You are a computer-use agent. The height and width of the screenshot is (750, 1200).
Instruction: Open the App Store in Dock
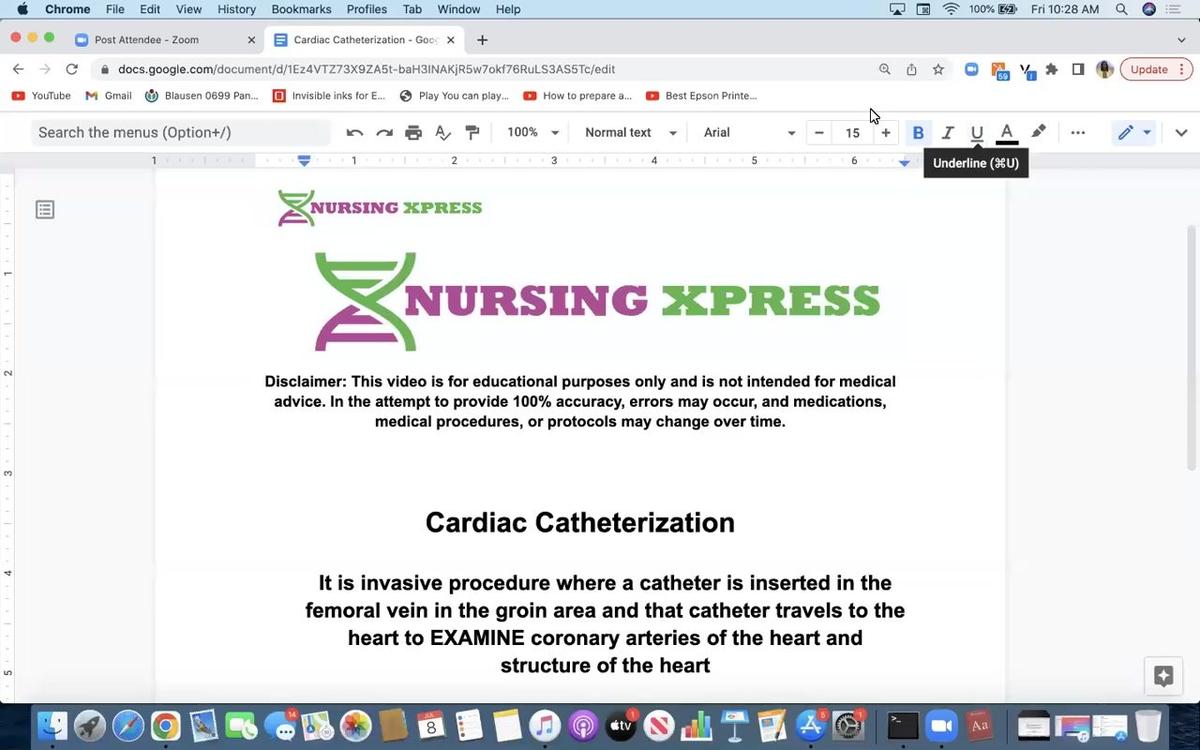pyautogui.click(x=810, y=725)
